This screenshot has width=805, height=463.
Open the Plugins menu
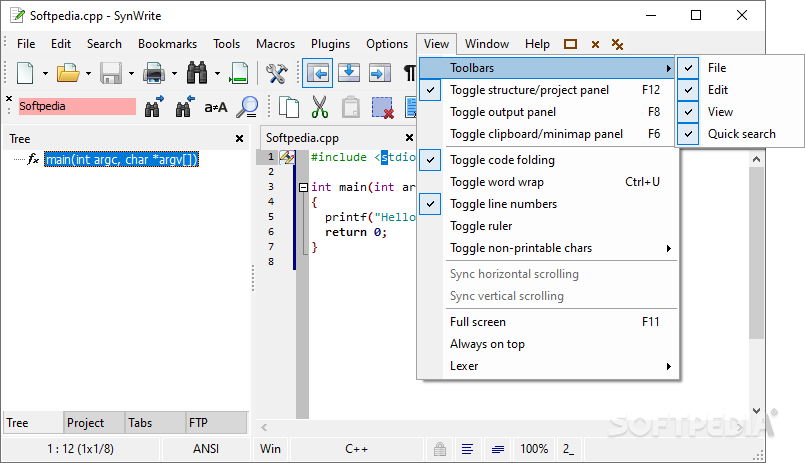331,44
